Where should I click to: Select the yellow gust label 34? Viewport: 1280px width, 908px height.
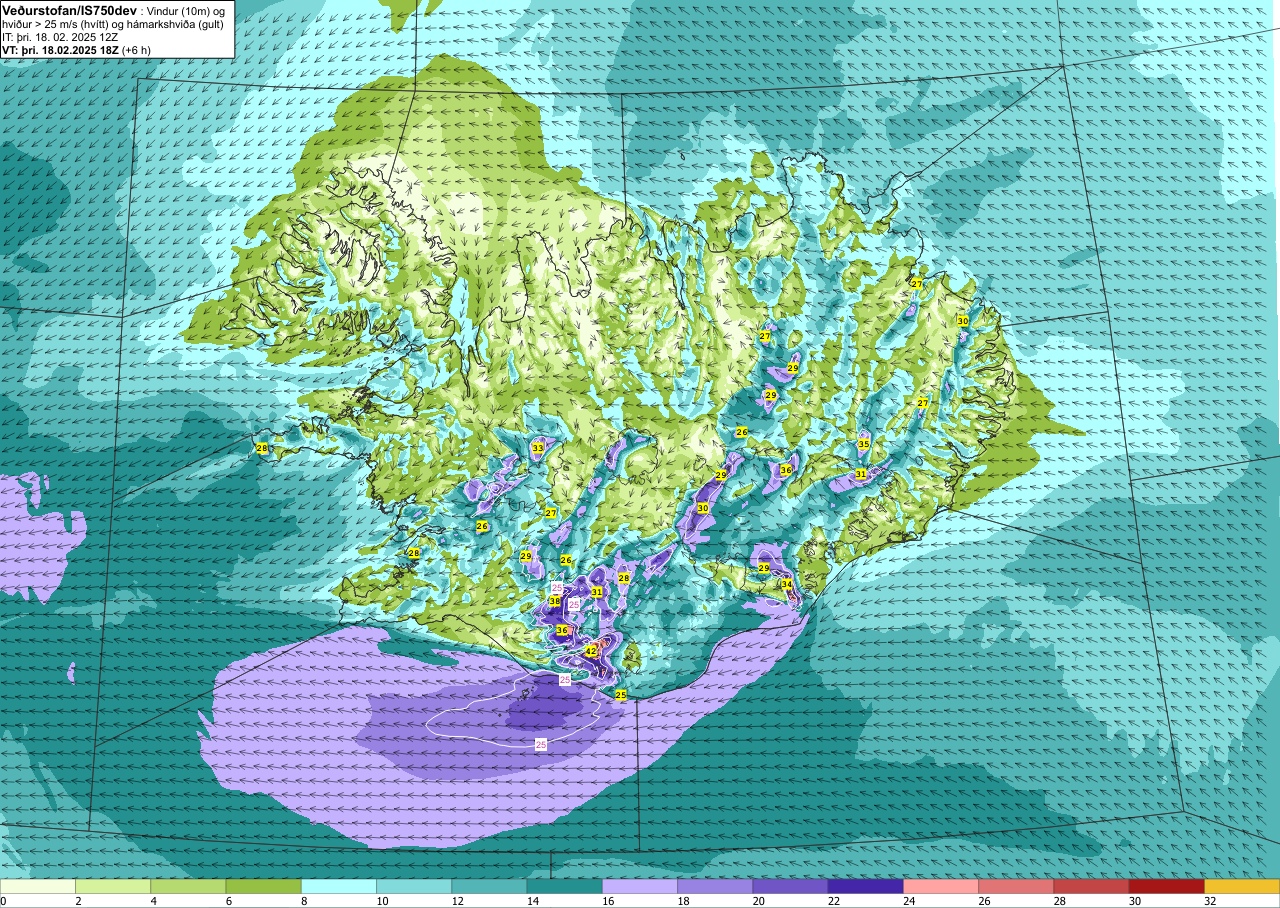point(787,584)
